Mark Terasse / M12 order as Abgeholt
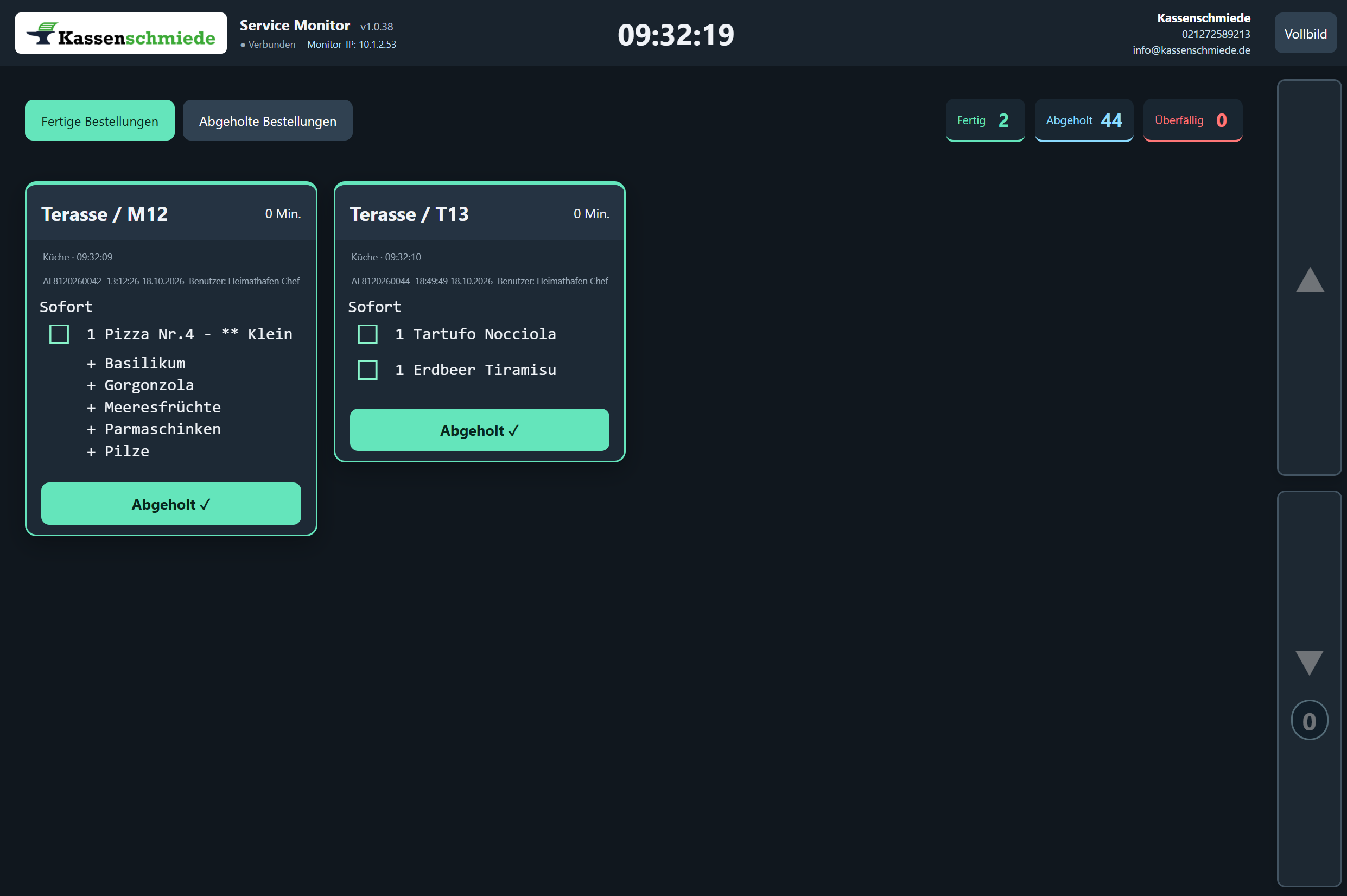 pyautogui.click(x=171, y=504)
